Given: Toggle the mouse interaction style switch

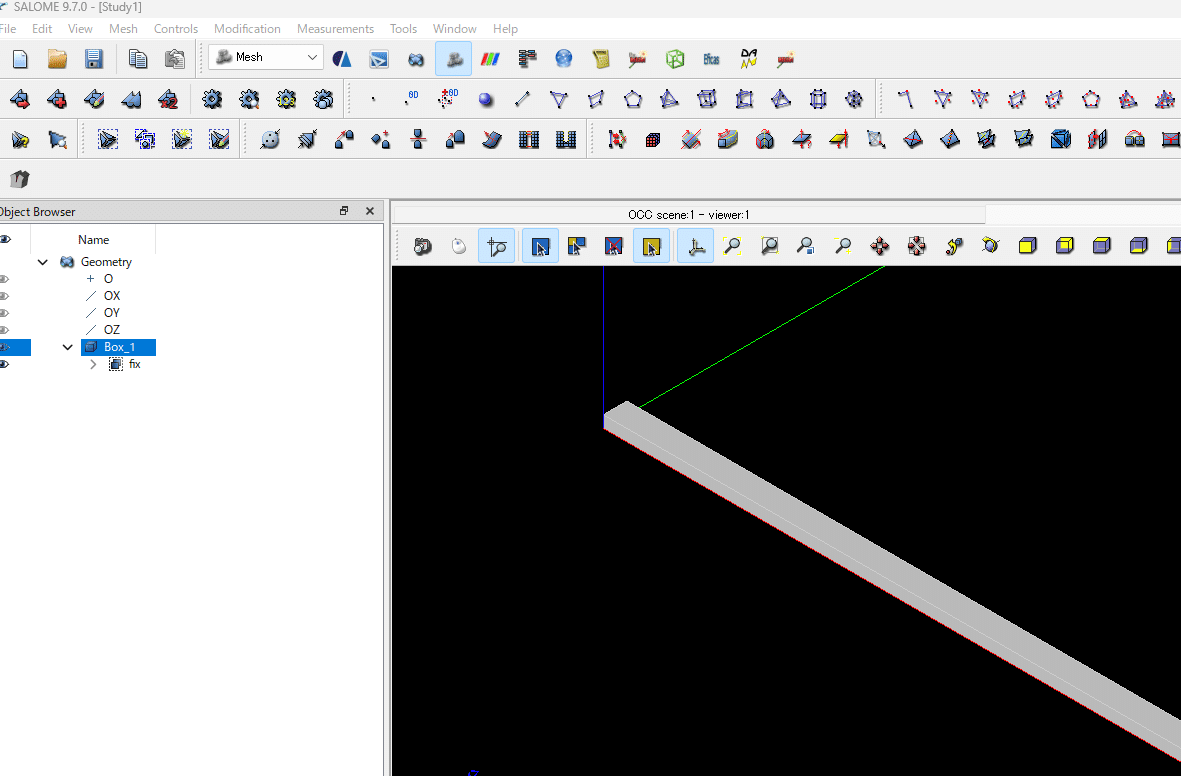Looking at the screenshot, I should point(459,246).
